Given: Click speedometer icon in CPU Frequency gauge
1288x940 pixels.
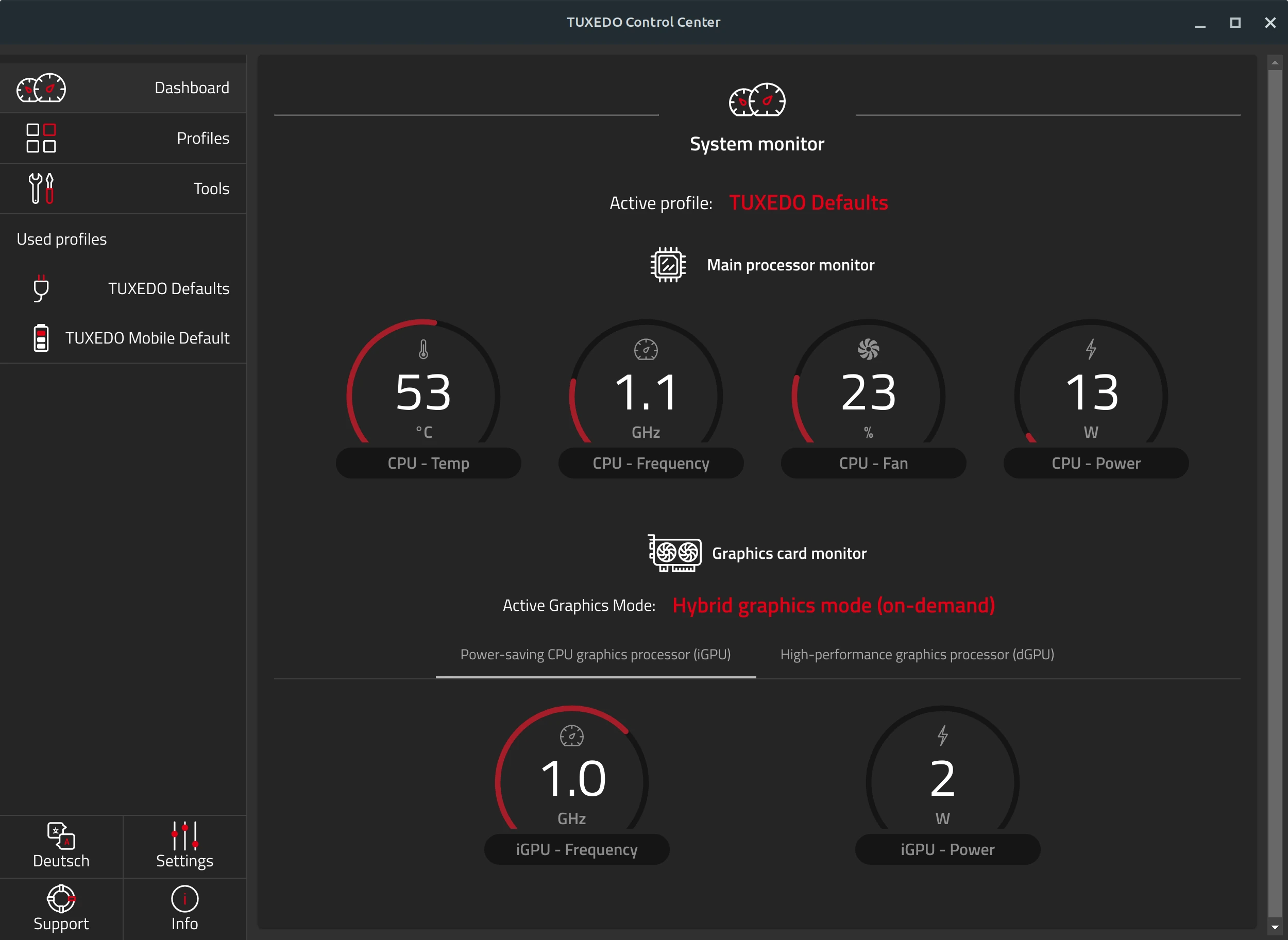Looking at the screenshot, I should click(646, 349).
